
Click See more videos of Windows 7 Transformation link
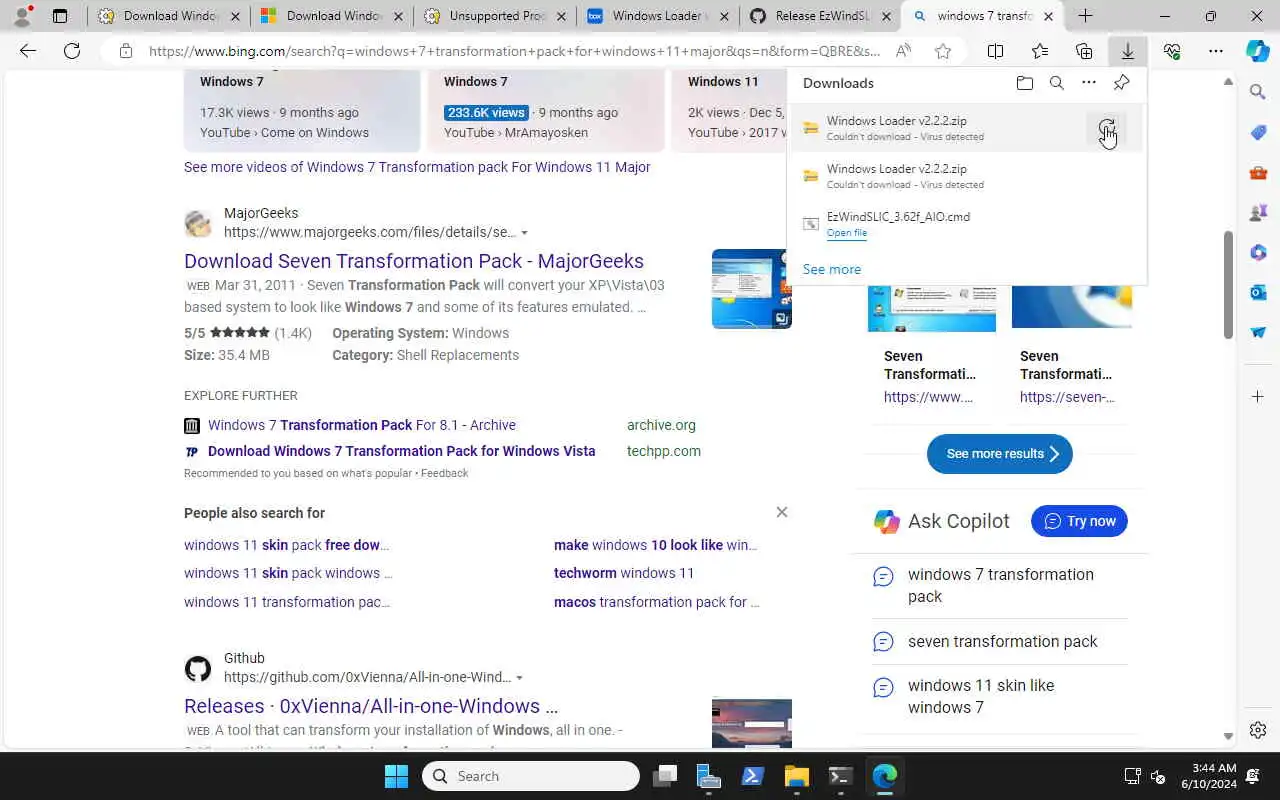[x=417, y=167]
